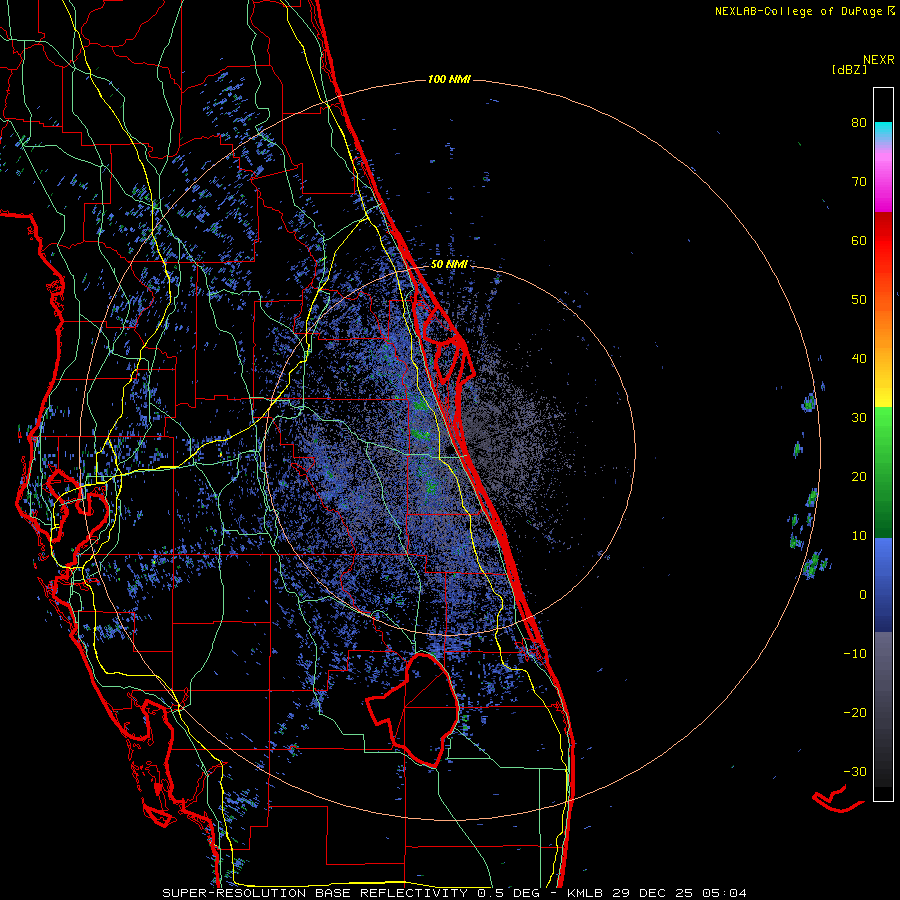The image size is (900, 900).
Task: Click the 30 value on the dBZ scale
Action: point(859,418)
